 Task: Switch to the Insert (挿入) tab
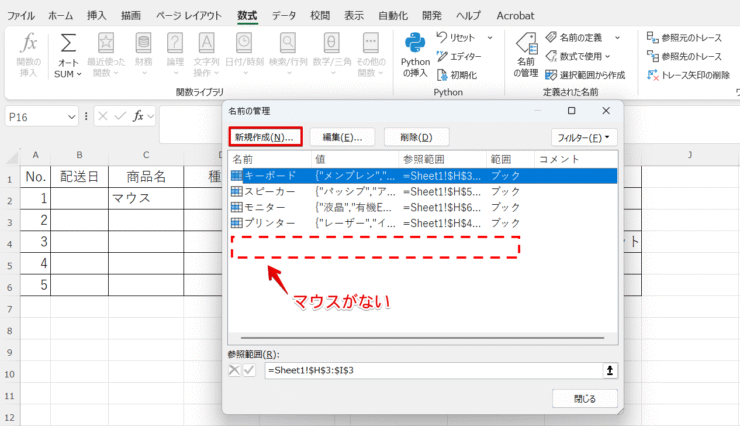(x=96, y=16)
